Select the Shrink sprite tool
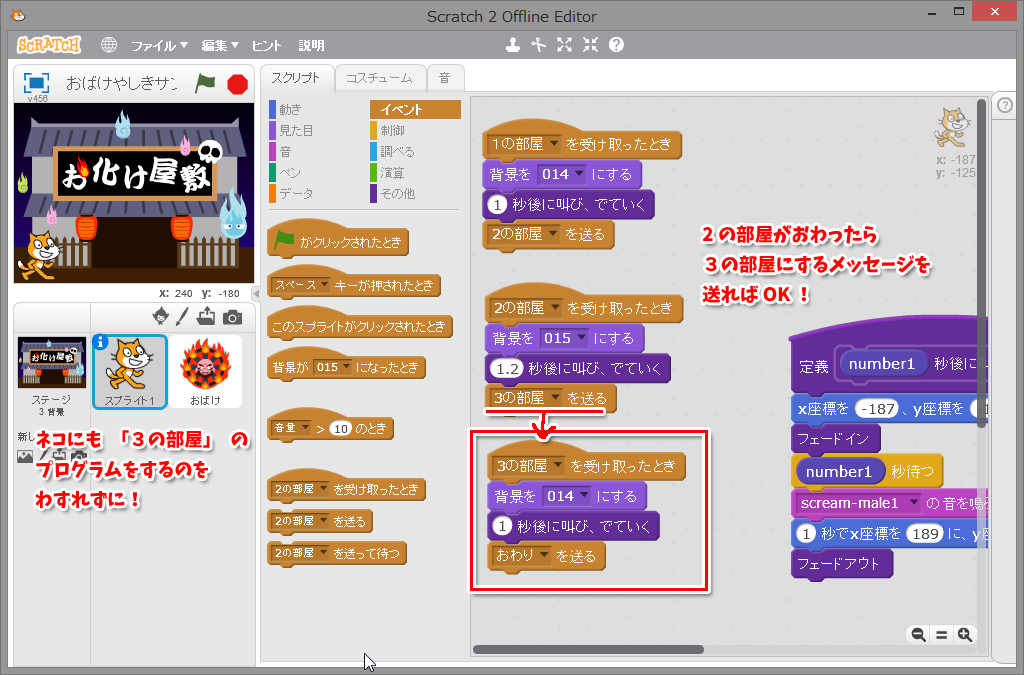 coord(590,44)
